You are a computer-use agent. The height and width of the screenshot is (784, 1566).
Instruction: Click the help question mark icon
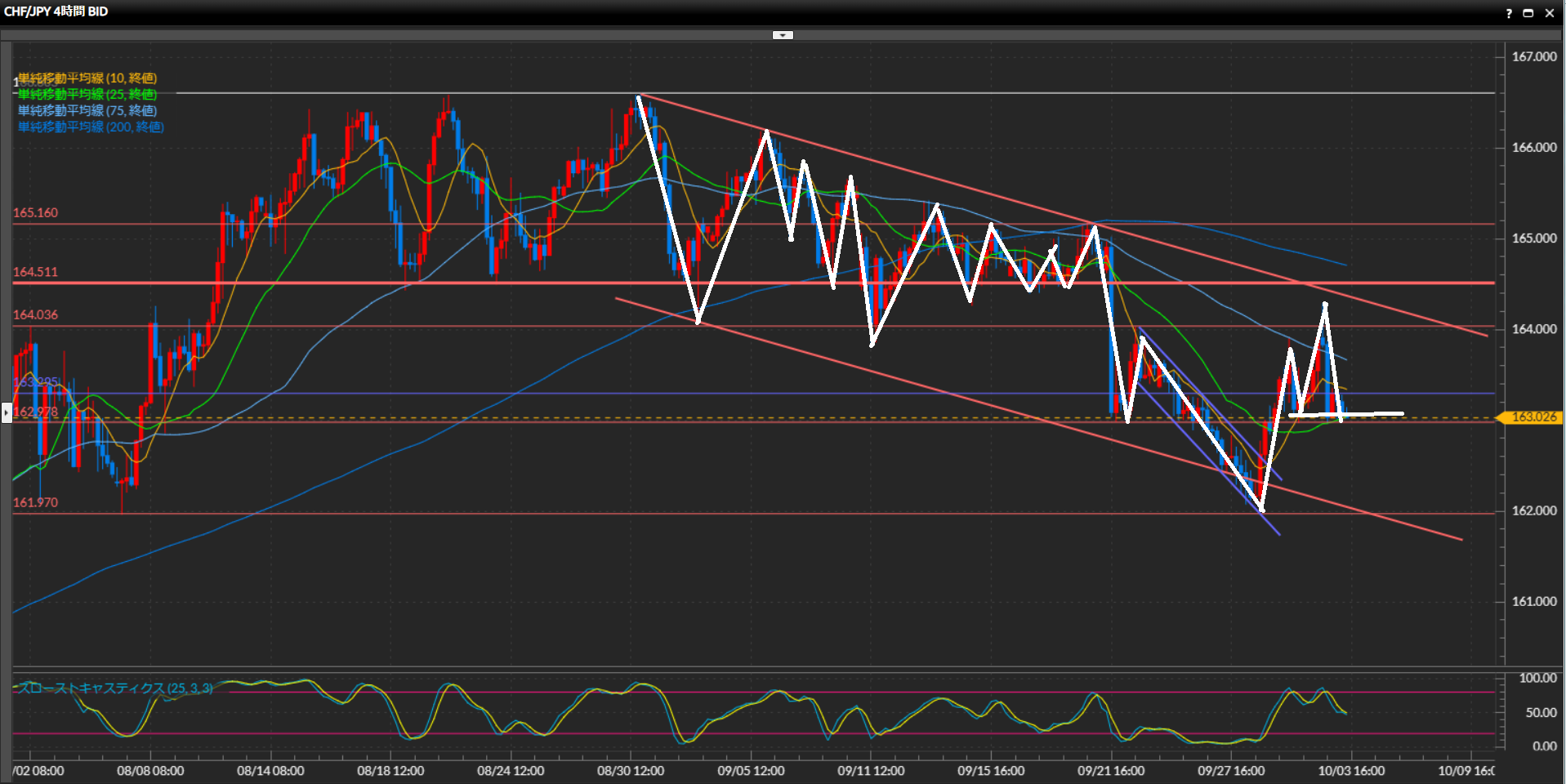coord(1508,13)
